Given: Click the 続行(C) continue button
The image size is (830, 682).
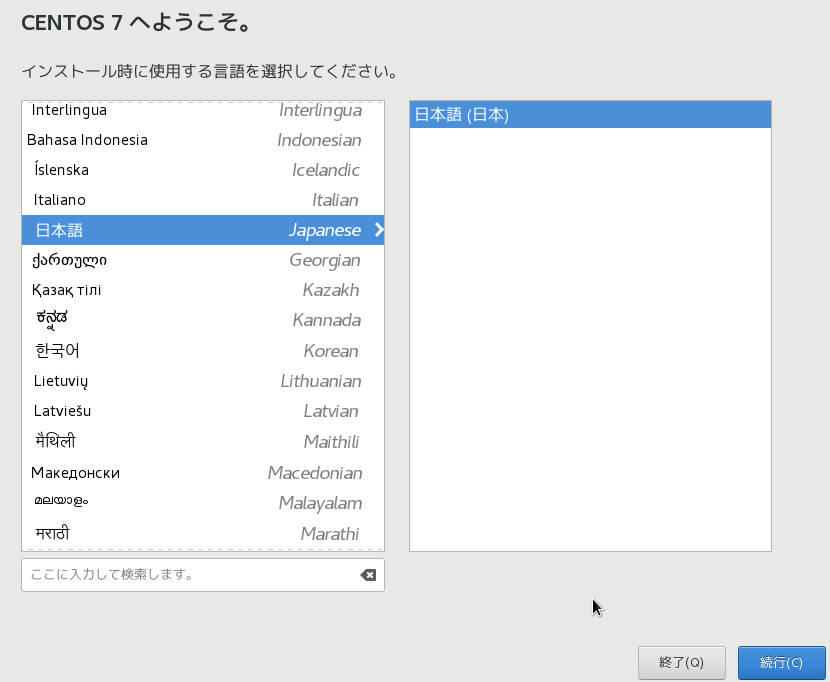Looking at the screenshot, I should coord(781,662).
